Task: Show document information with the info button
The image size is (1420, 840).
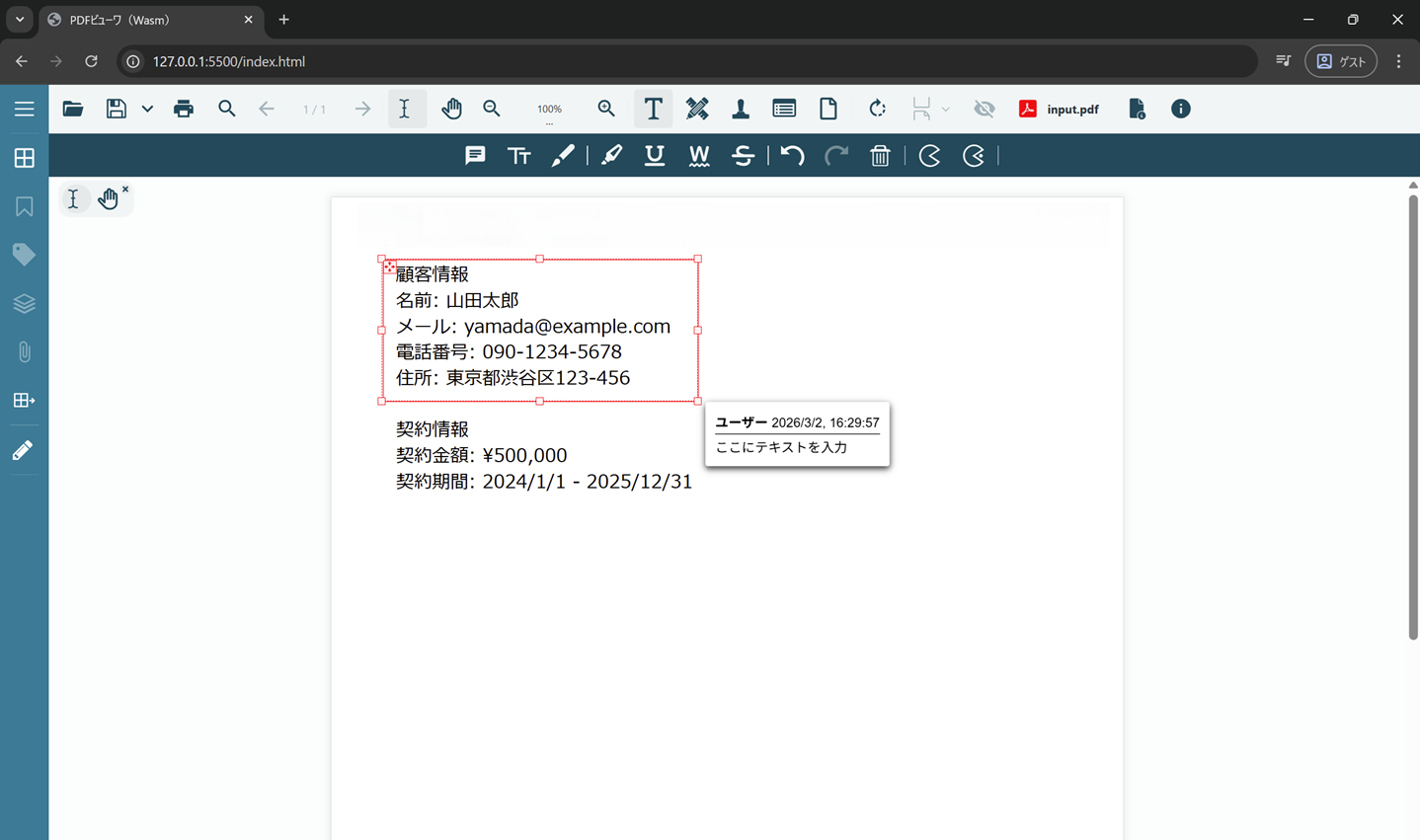Action: tap(1180, 109)
